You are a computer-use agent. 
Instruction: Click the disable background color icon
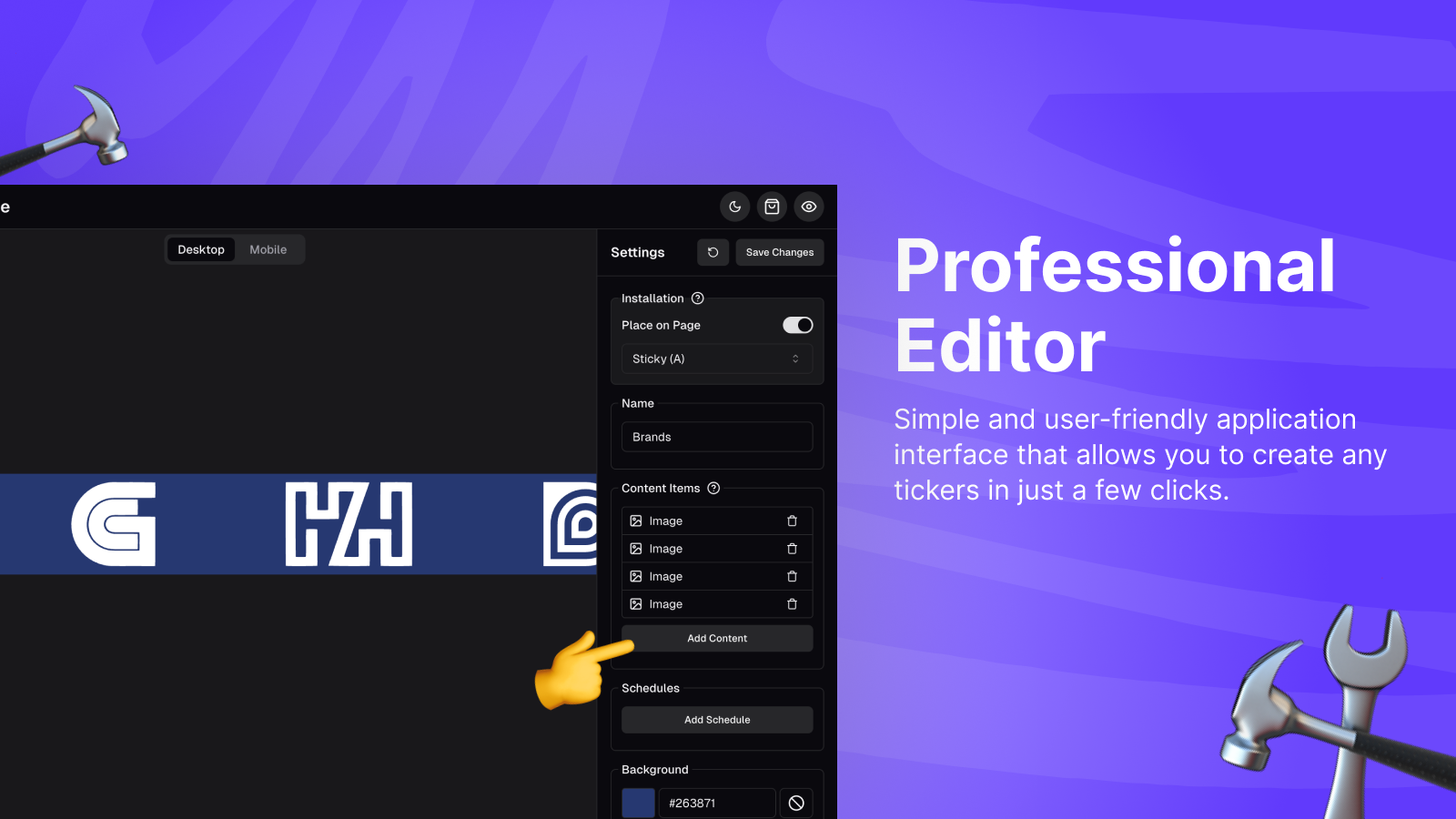[x=796, y=804]
